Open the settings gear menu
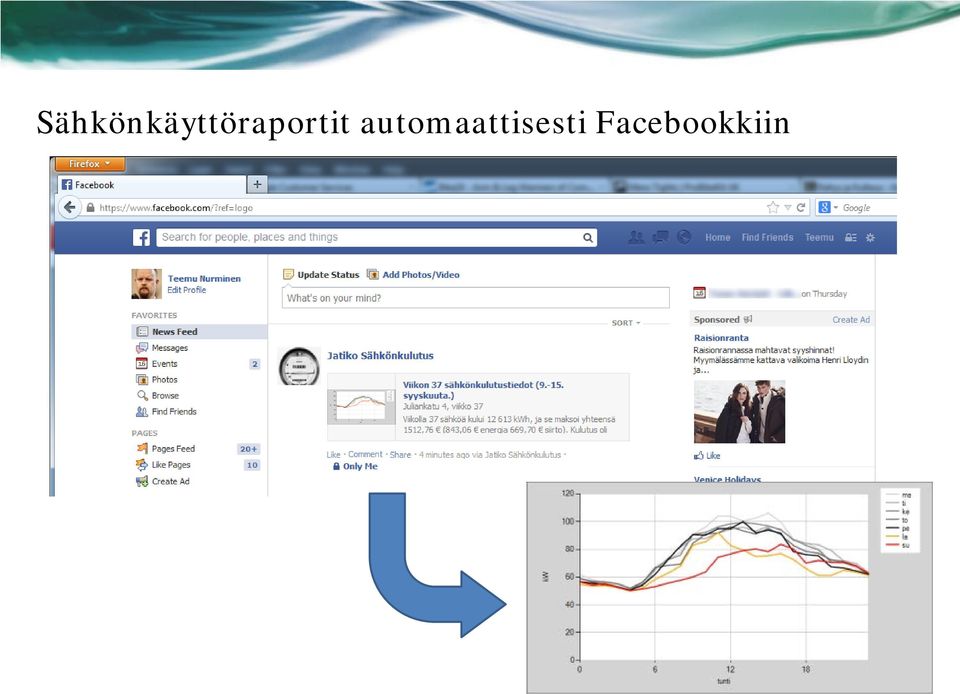The height and width of the screenshot is (694, 960). (870, 237)
